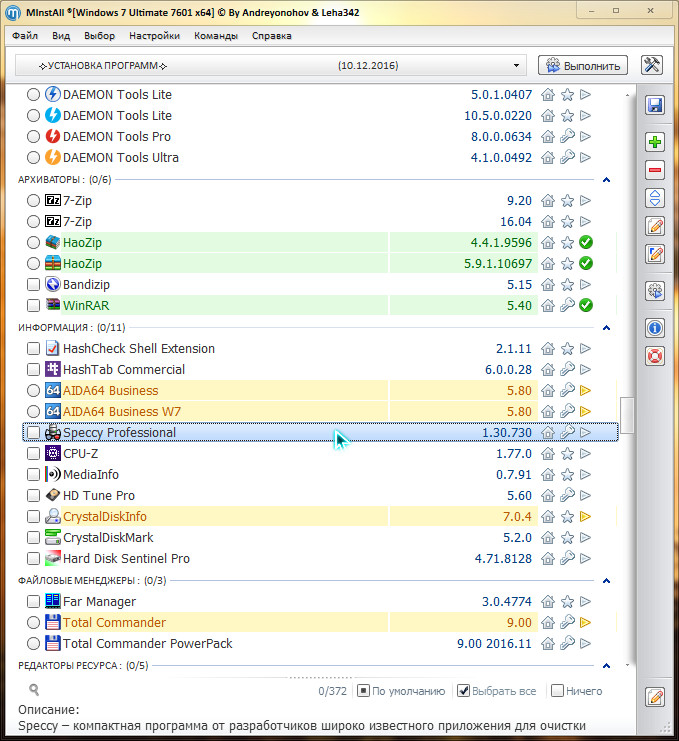Select the MediaInfo row text
The image size is (679, 741).
[91, 474]
